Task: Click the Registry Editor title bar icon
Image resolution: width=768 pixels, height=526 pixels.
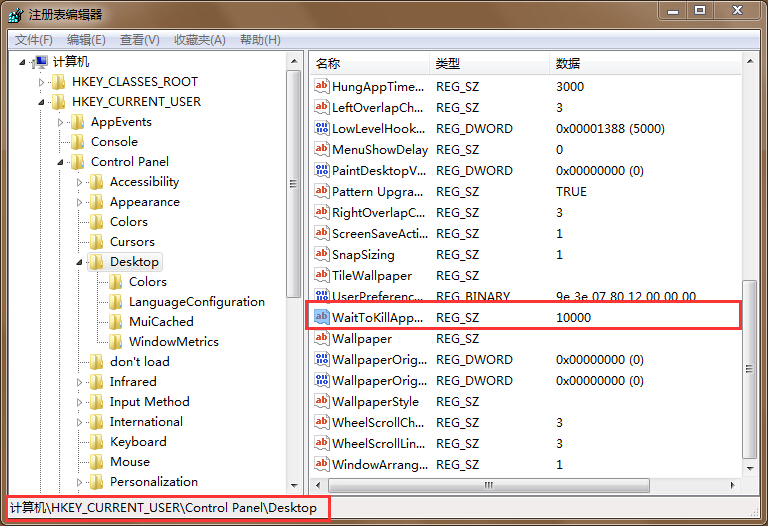Action: click(15, 14)
